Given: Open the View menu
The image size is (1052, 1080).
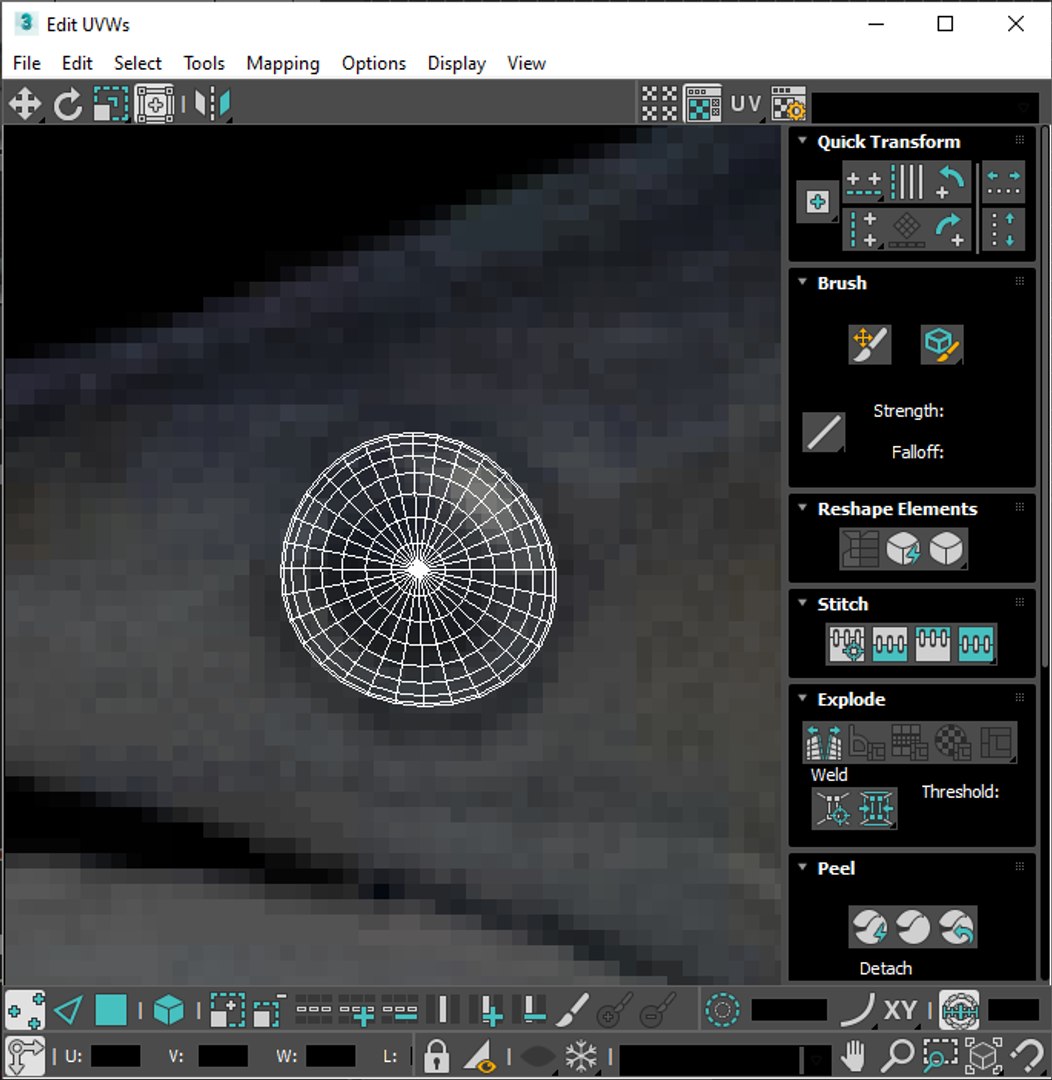Looking at the screenshot, I should 526,63.
